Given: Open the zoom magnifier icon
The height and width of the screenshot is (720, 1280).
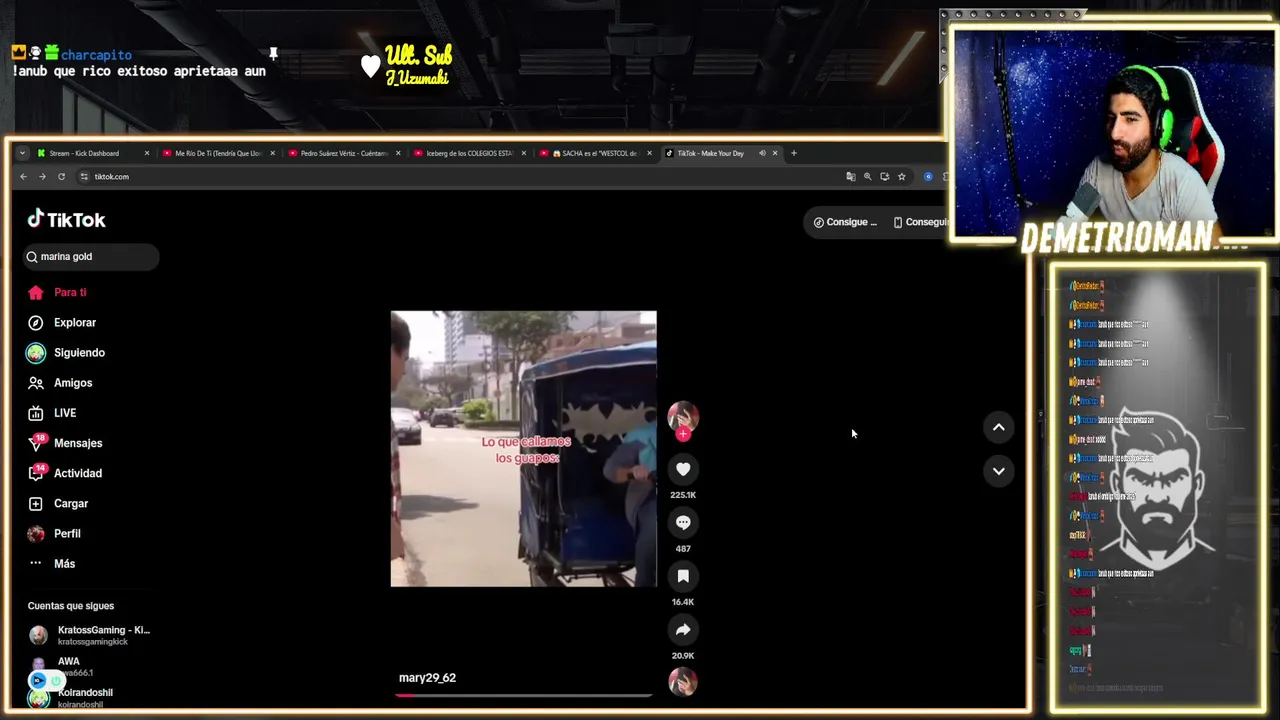Looking at the screenshot, I should (868, 177).
